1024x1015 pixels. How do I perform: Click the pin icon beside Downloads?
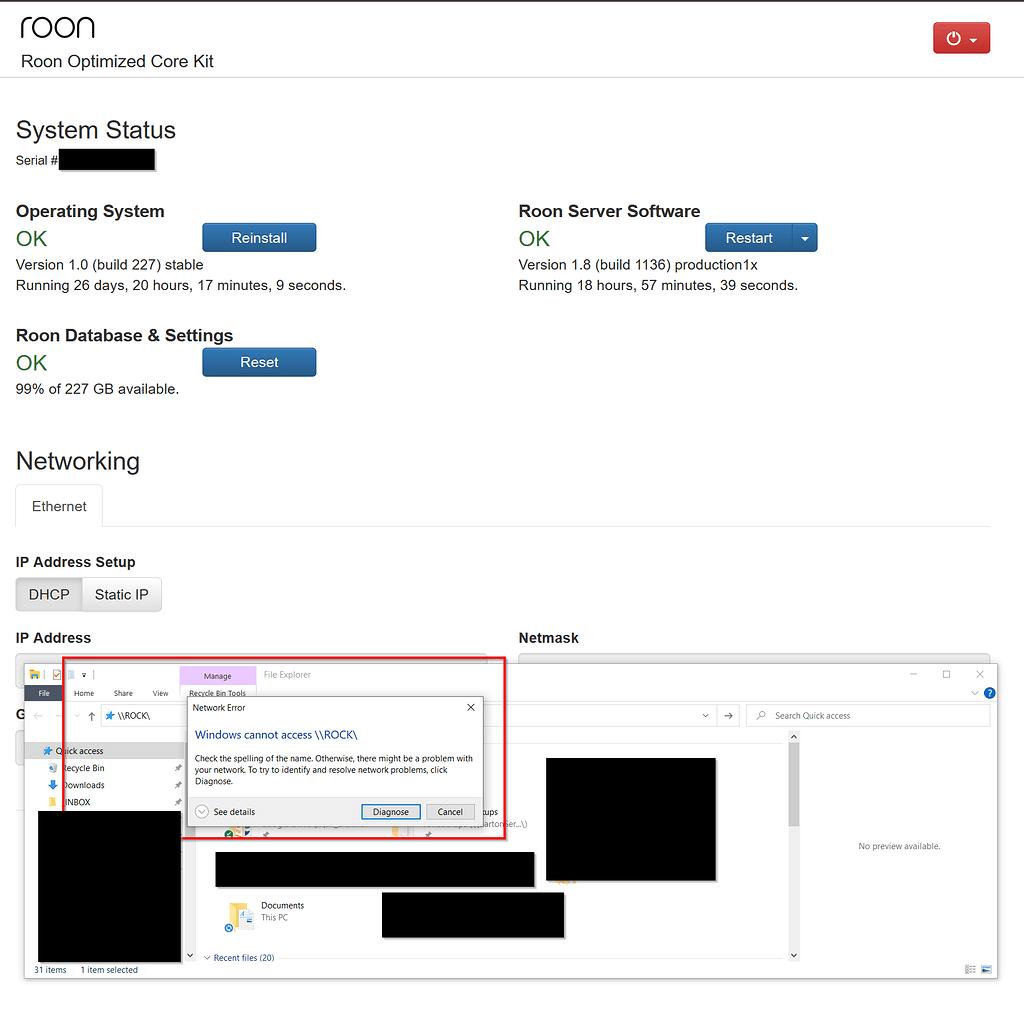pos(178,785)
